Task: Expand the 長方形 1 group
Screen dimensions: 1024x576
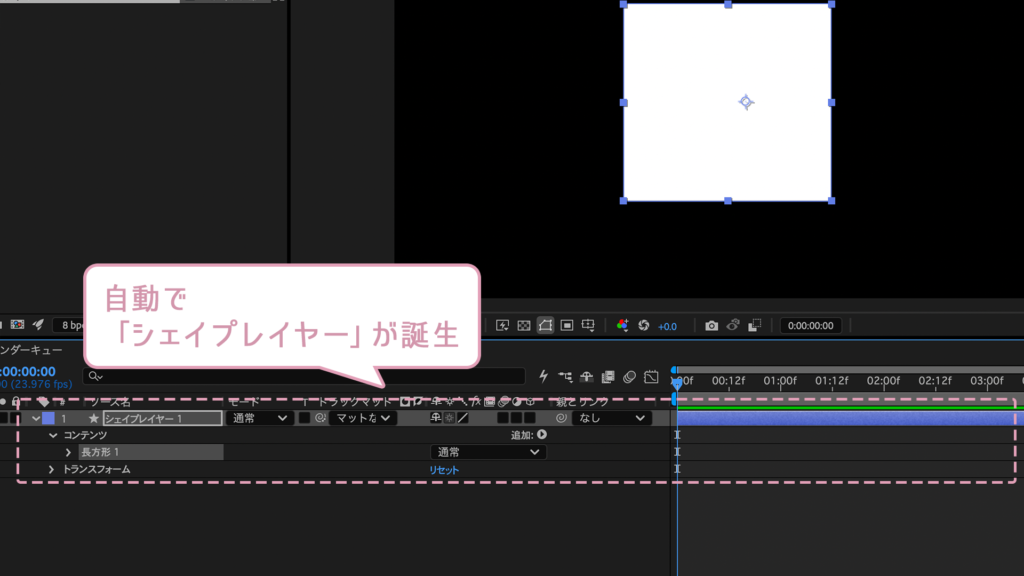Action: coord(68,452)
